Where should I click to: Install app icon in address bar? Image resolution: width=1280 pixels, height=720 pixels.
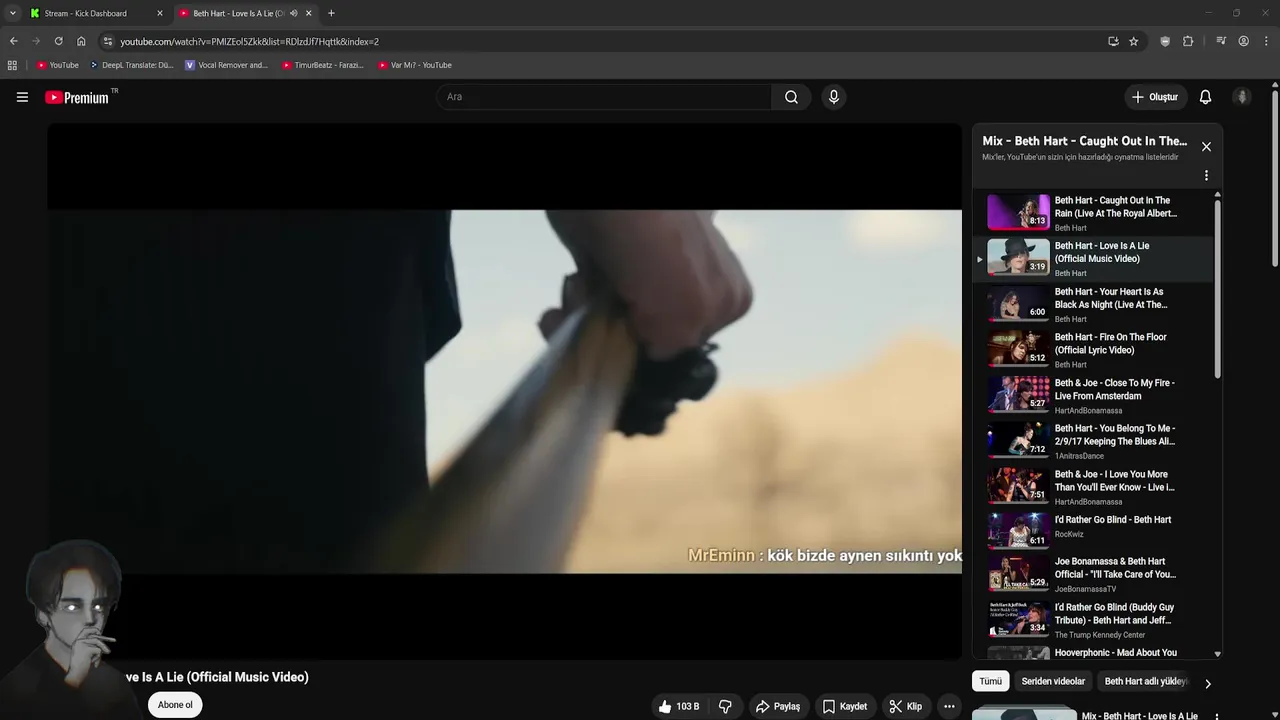click(x=1113, y=41)
